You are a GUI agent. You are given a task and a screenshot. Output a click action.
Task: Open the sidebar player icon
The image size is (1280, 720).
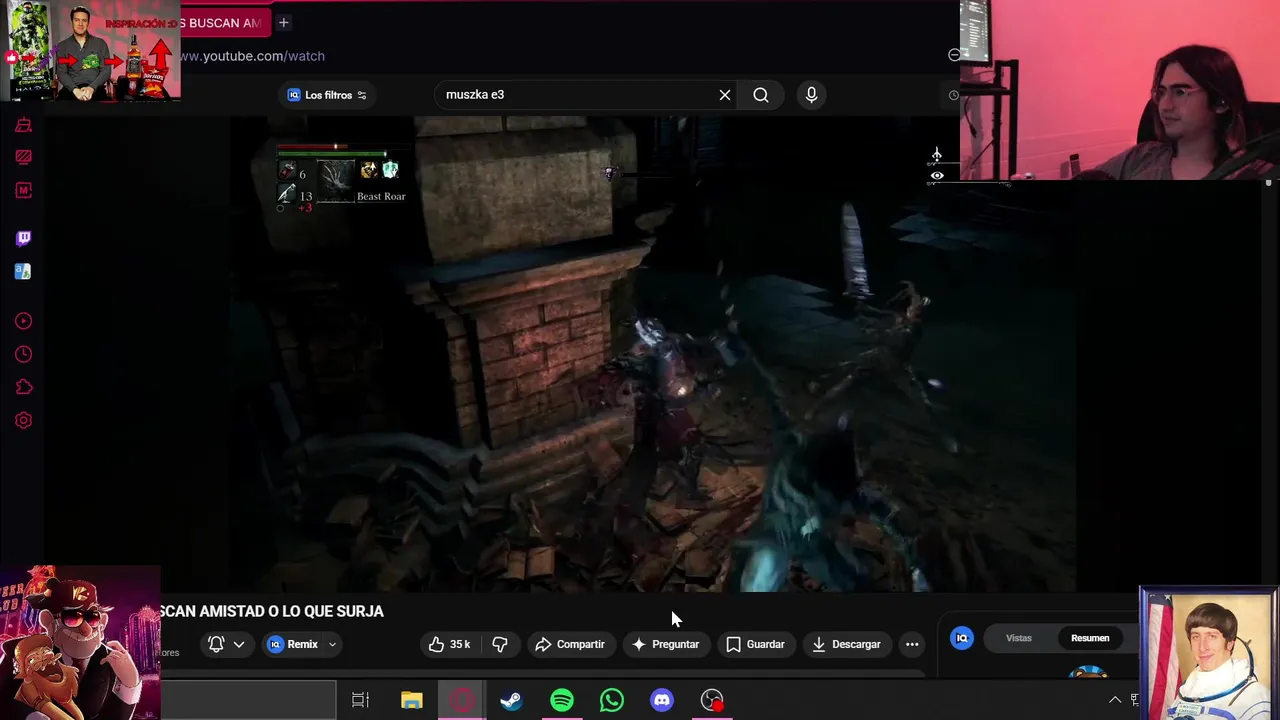click(23, 321)
